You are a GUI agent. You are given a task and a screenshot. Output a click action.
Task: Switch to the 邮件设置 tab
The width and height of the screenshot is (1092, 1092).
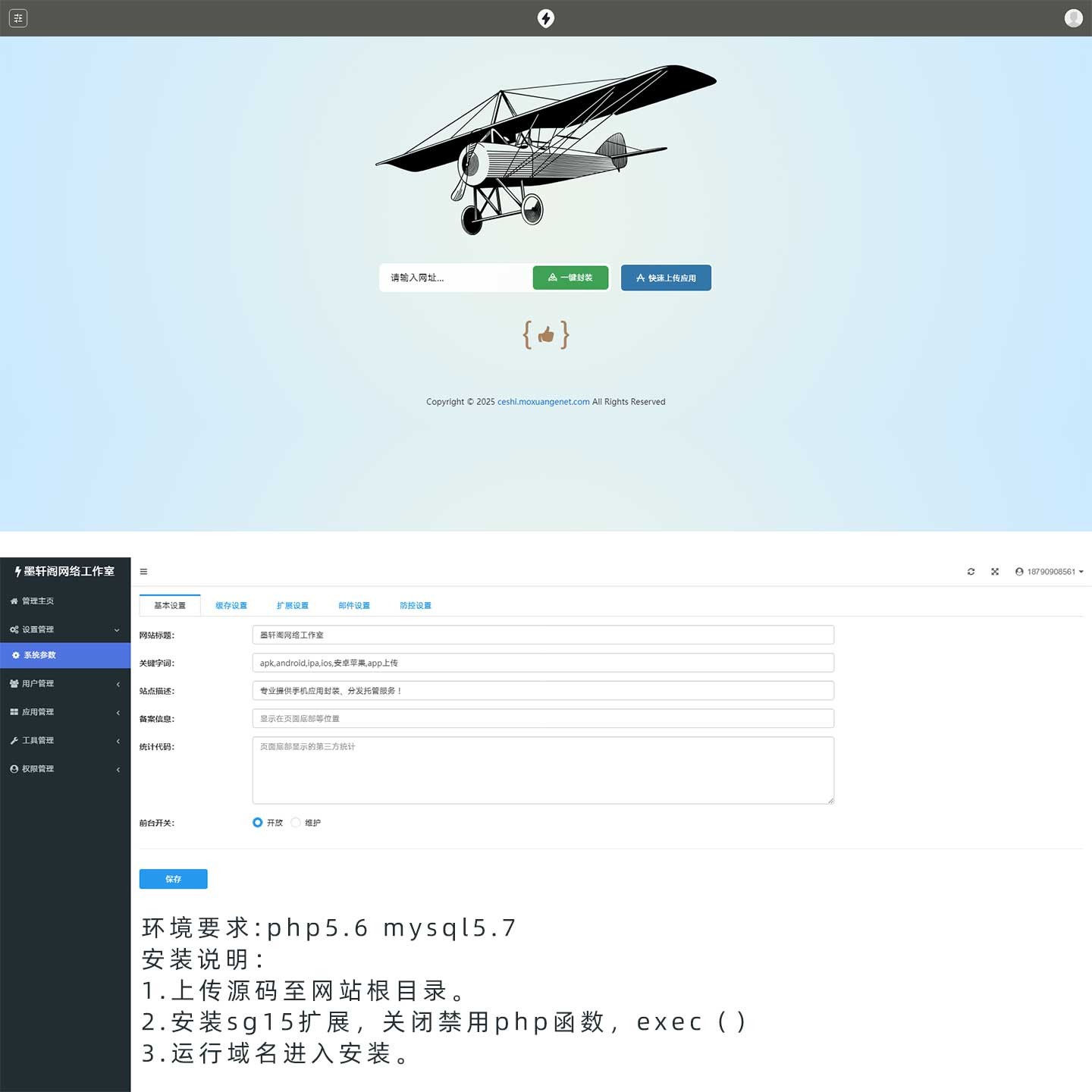pyautogui.click(x=354, y=606)
